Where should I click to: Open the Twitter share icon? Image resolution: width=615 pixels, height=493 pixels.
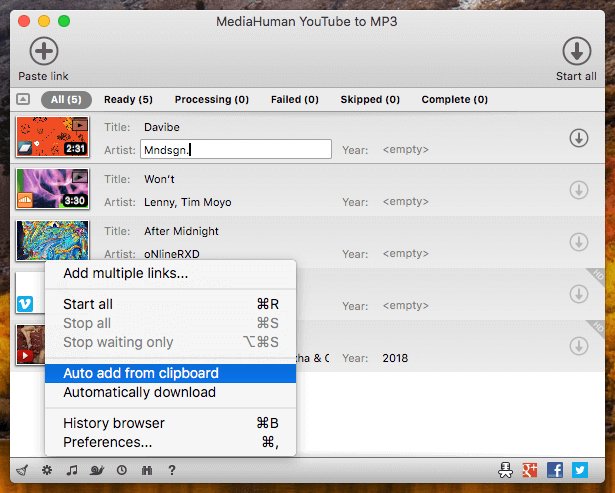tap(580, 470)
